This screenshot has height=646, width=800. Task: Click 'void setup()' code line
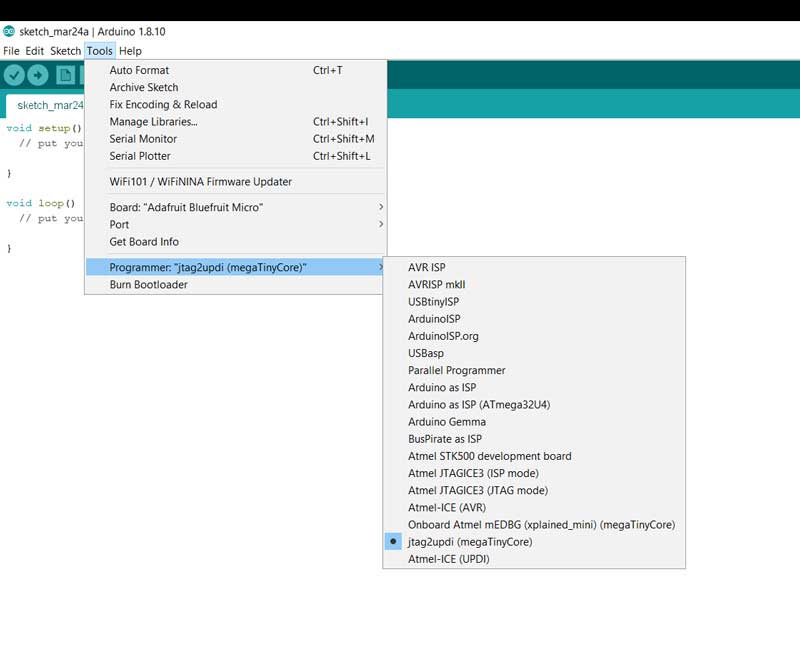pyautogui.click(x=44, y=128)
